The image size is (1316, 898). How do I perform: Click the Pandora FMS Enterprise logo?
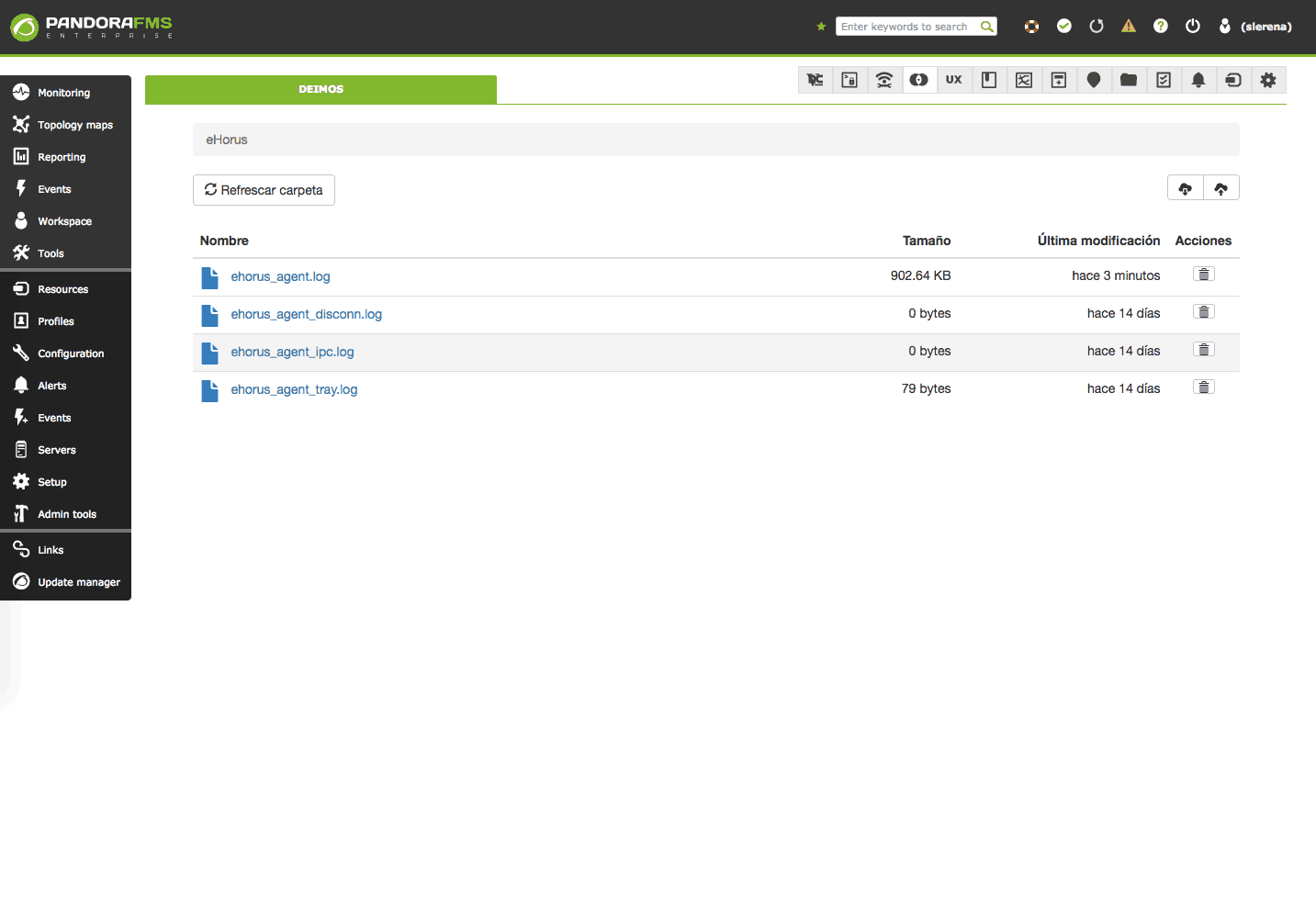click(91, 27)
